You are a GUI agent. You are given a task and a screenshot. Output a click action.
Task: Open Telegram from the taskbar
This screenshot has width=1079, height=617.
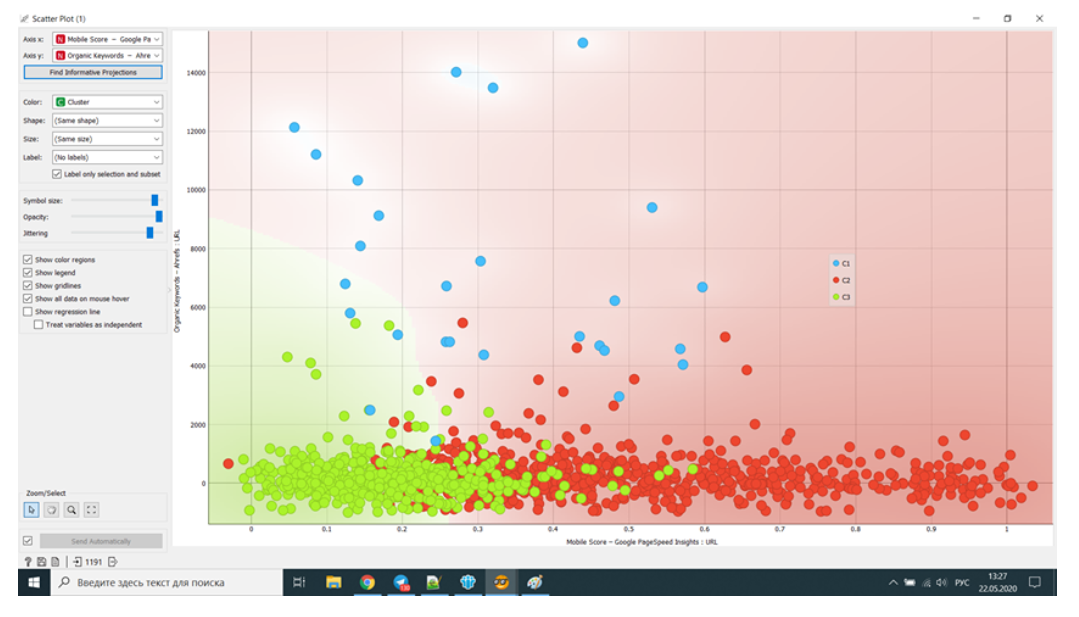coord(401,582)
